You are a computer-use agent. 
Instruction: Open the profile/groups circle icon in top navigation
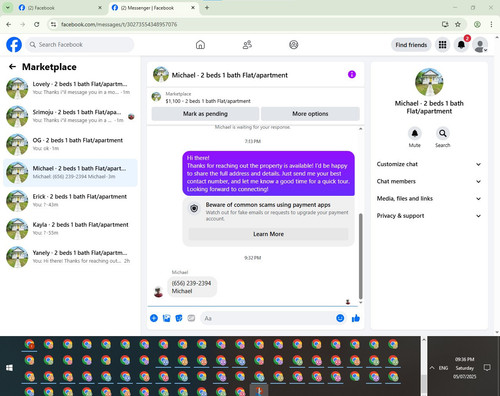pyautogui.click(x=294, y=45)
